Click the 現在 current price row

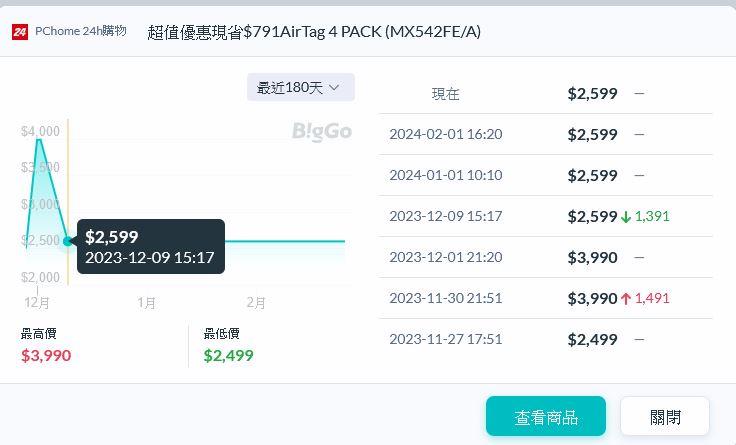tap(545, 93)
